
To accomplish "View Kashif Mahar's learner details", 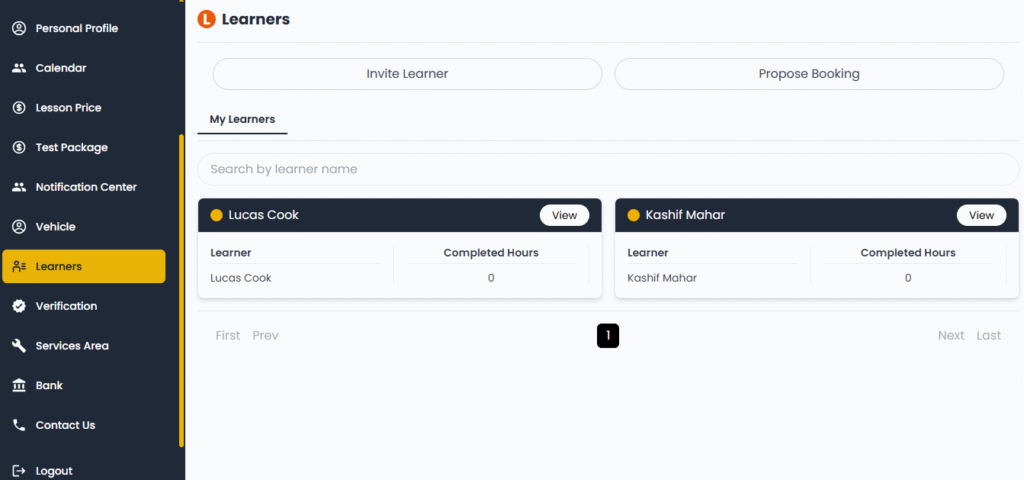I will 981,215.
